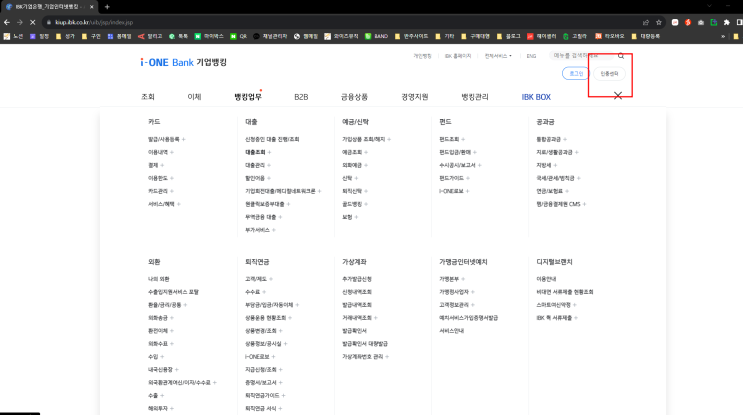Image resolution: width=743 pixels, height=415 pixels.
Task: Open the 톡톡 bookmark
Action: pos(179,36)
